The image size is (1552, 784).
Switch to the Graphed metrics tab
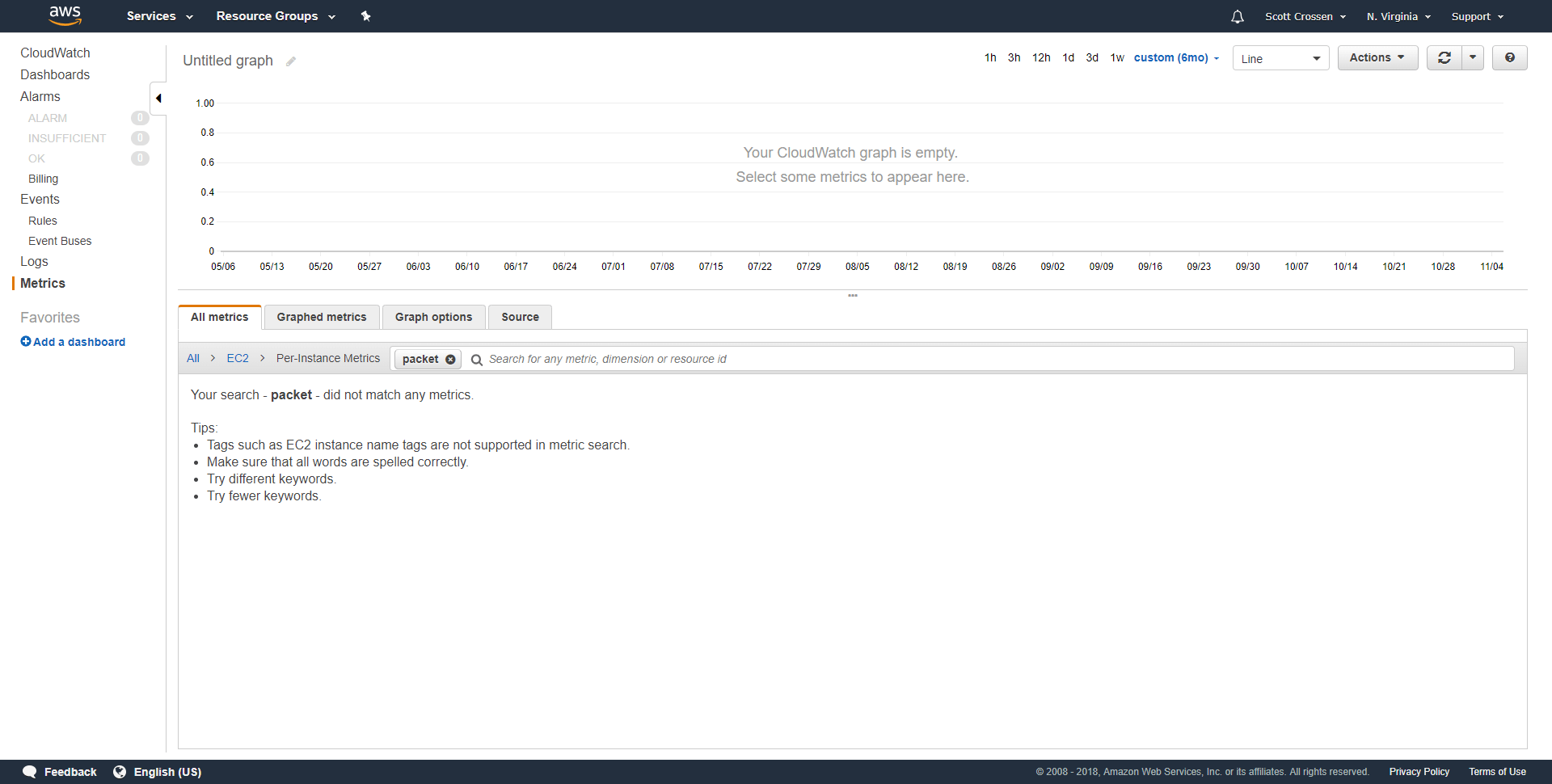tap(321, 317)
